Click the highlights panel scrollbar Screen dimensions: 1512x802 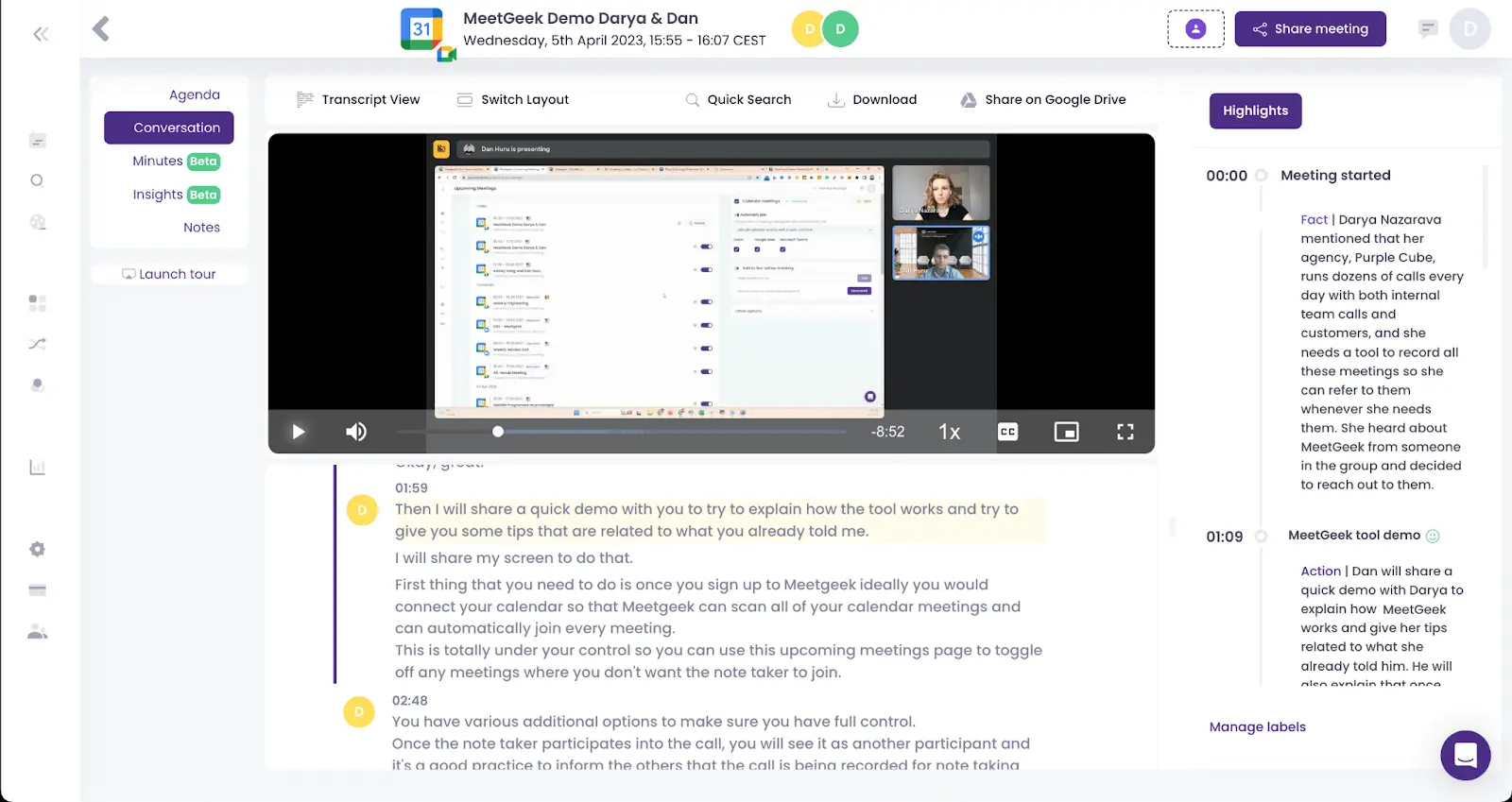tap(1485, 217)
